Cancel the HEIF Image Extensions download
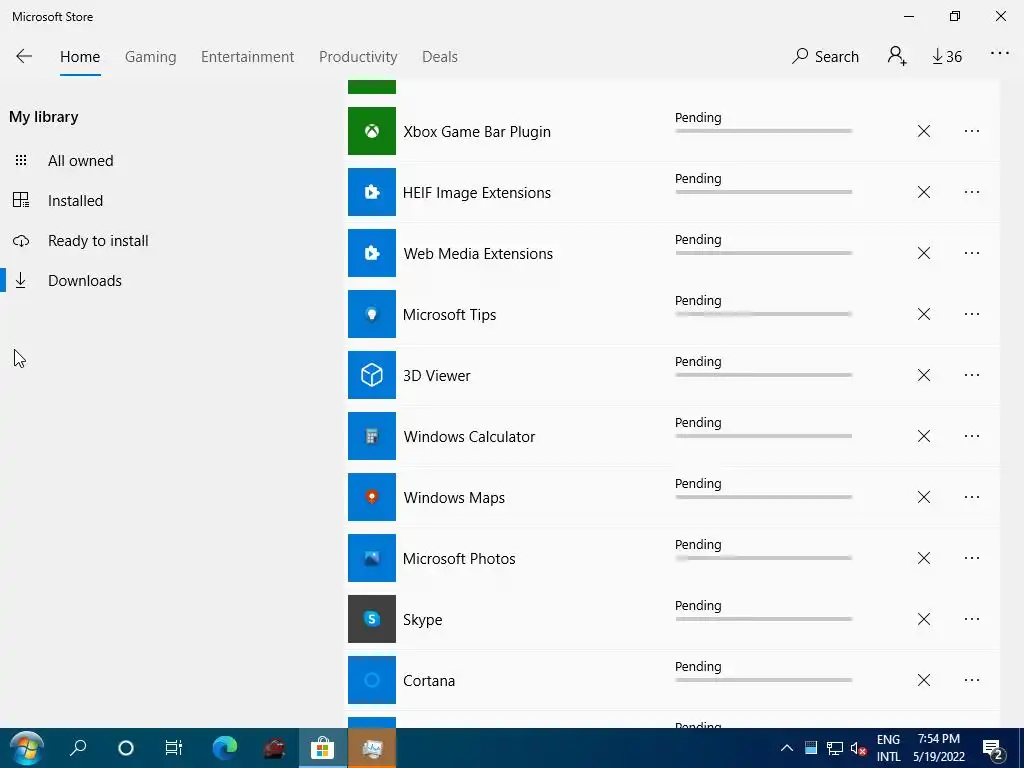 tap(923, 192)
